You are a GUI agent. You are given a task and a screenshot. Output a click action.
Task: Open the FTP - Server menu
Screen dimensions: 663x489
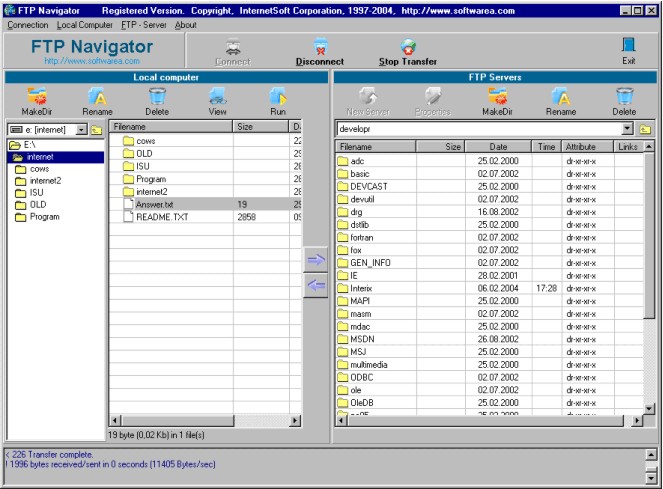click(144, 25)
